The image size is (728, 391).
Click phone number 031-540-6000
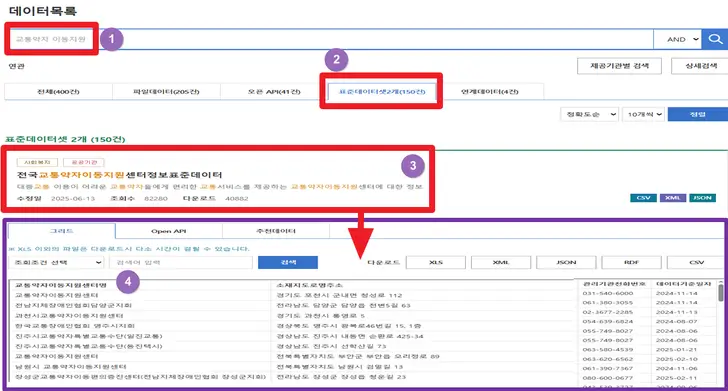click(608, 293)
